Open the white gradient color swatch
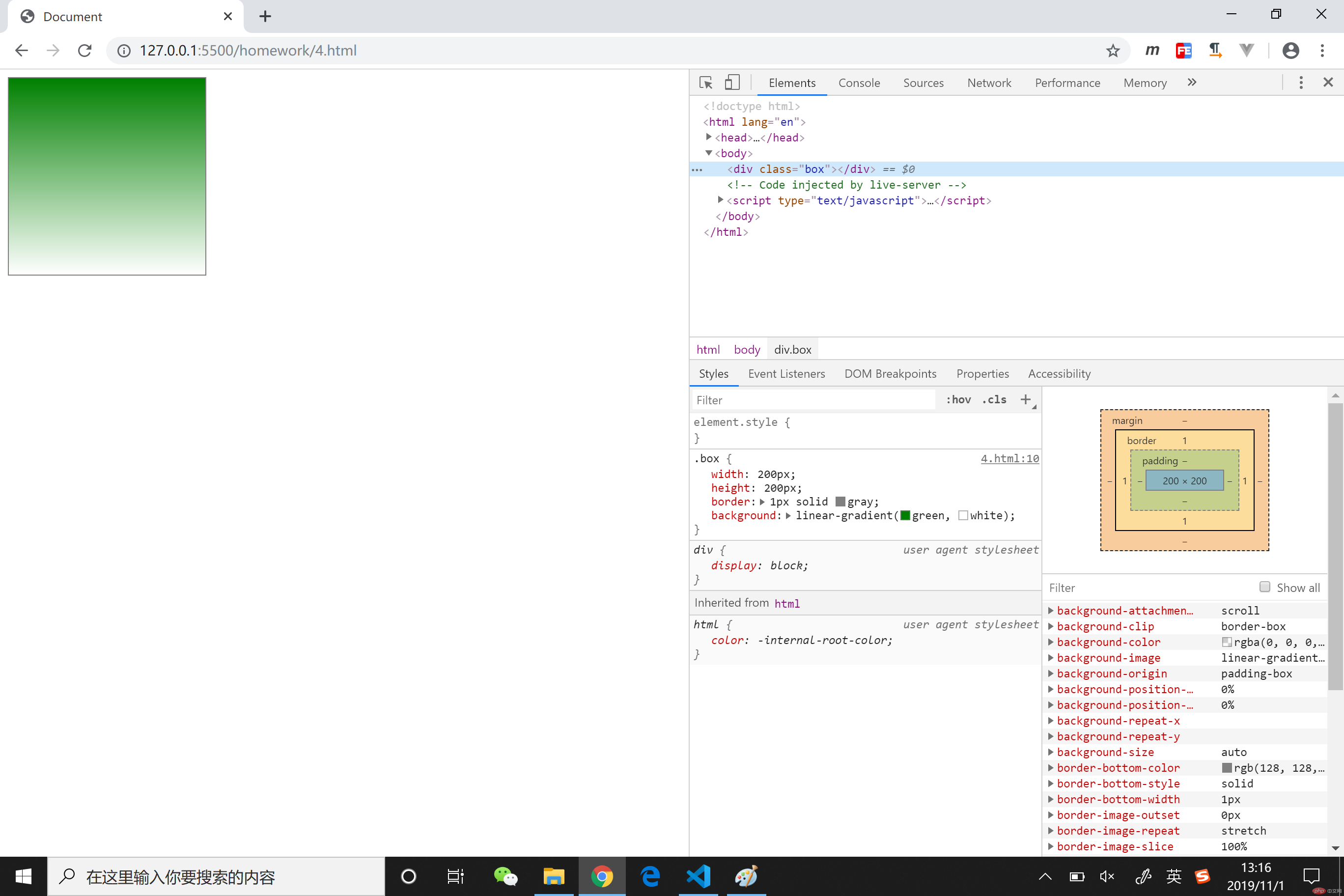This screenshot has height=896, width=1344. (x=963, y=515)
